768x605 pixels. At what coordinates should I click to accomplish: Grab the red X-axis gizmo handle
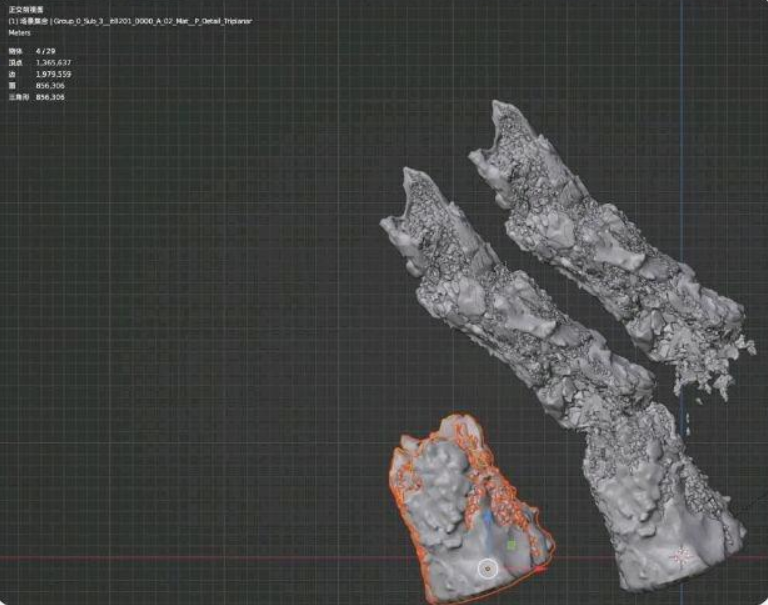pyautogui.click(x=540, y=569)
